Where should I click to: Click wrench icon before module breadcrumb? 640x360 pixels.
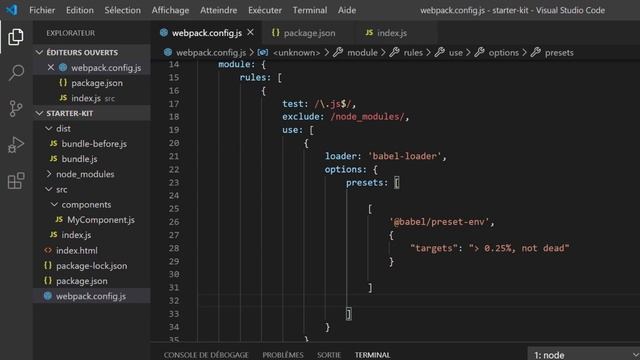(x=338, y=52)
